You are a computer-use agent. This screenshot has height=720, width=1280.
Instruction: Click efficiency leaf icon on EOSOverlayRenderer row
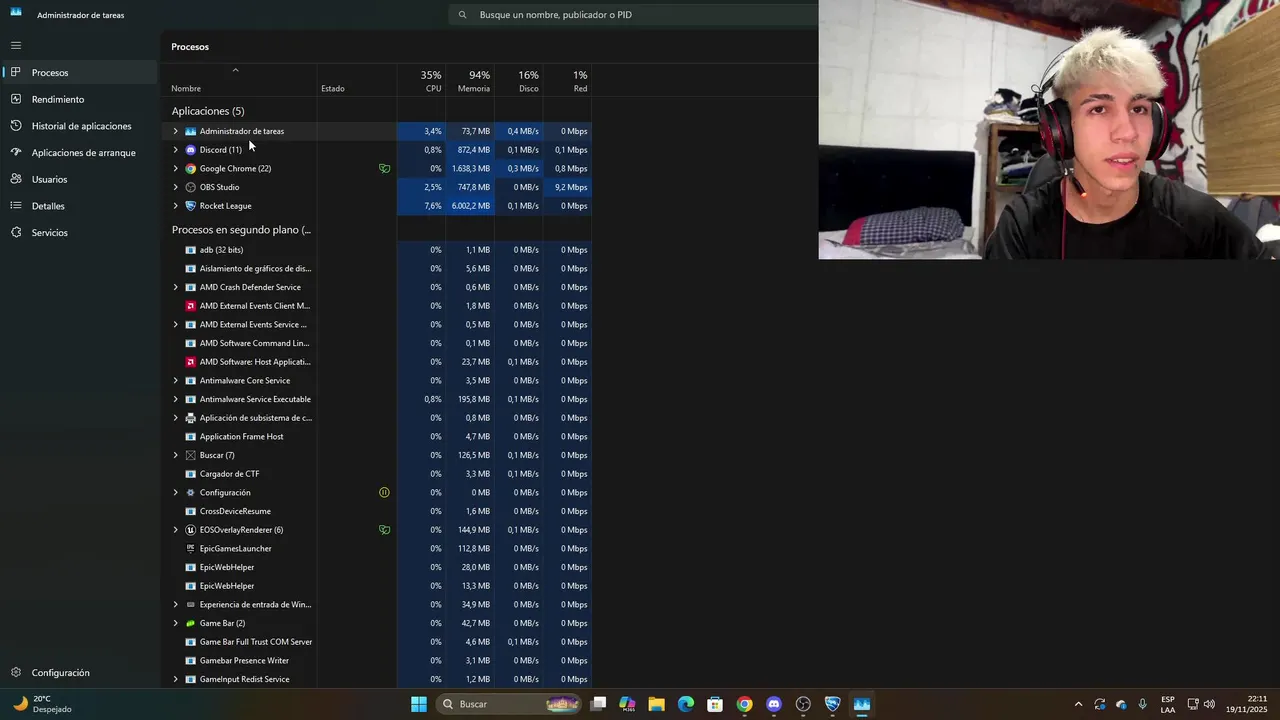pos(384,530)
